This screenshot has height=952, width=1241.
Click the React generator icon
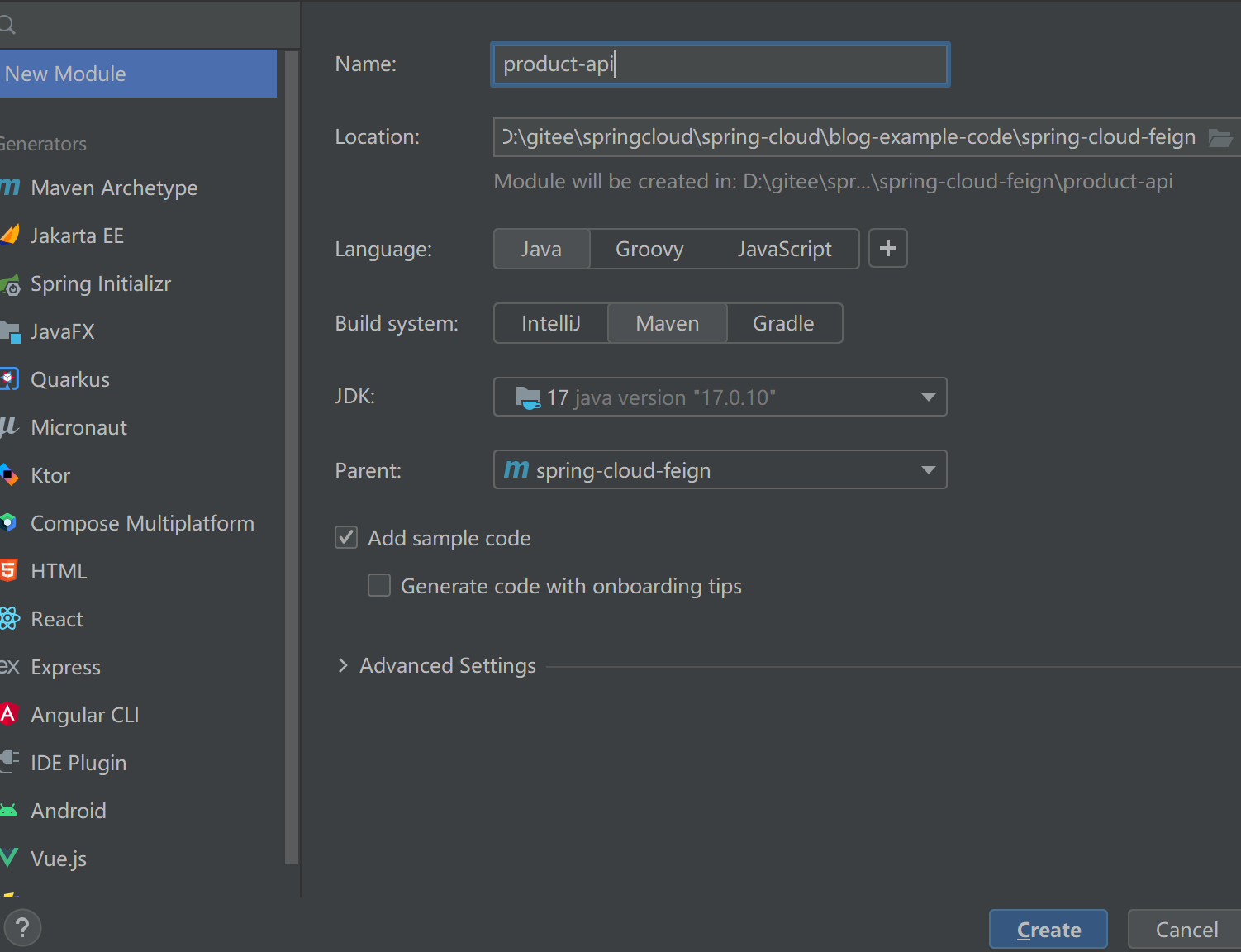click(x=10, y=618)
